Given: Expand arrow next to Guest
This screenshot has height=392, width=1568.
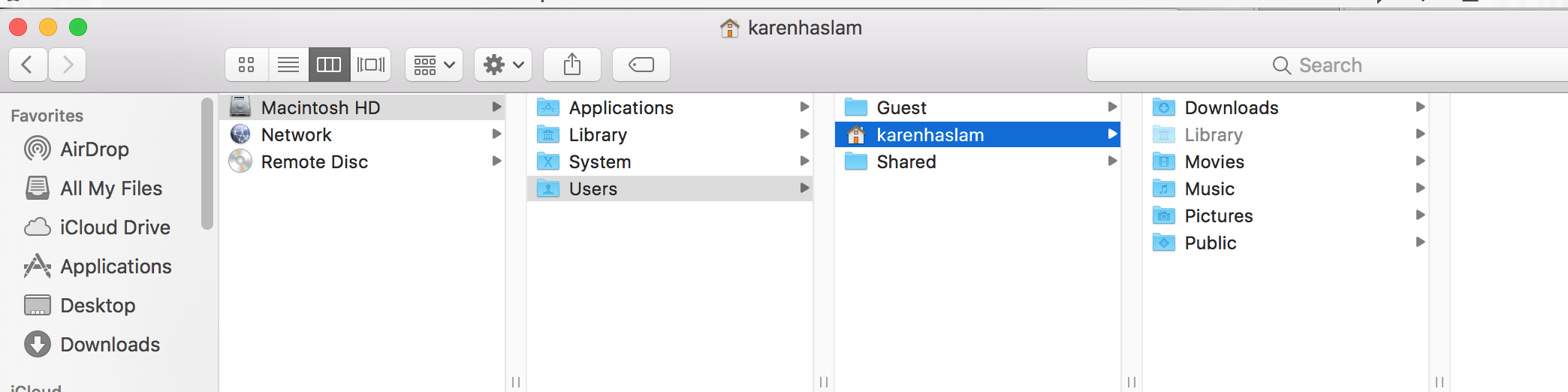Looking at the screenshot, I should click(1112, 107).
